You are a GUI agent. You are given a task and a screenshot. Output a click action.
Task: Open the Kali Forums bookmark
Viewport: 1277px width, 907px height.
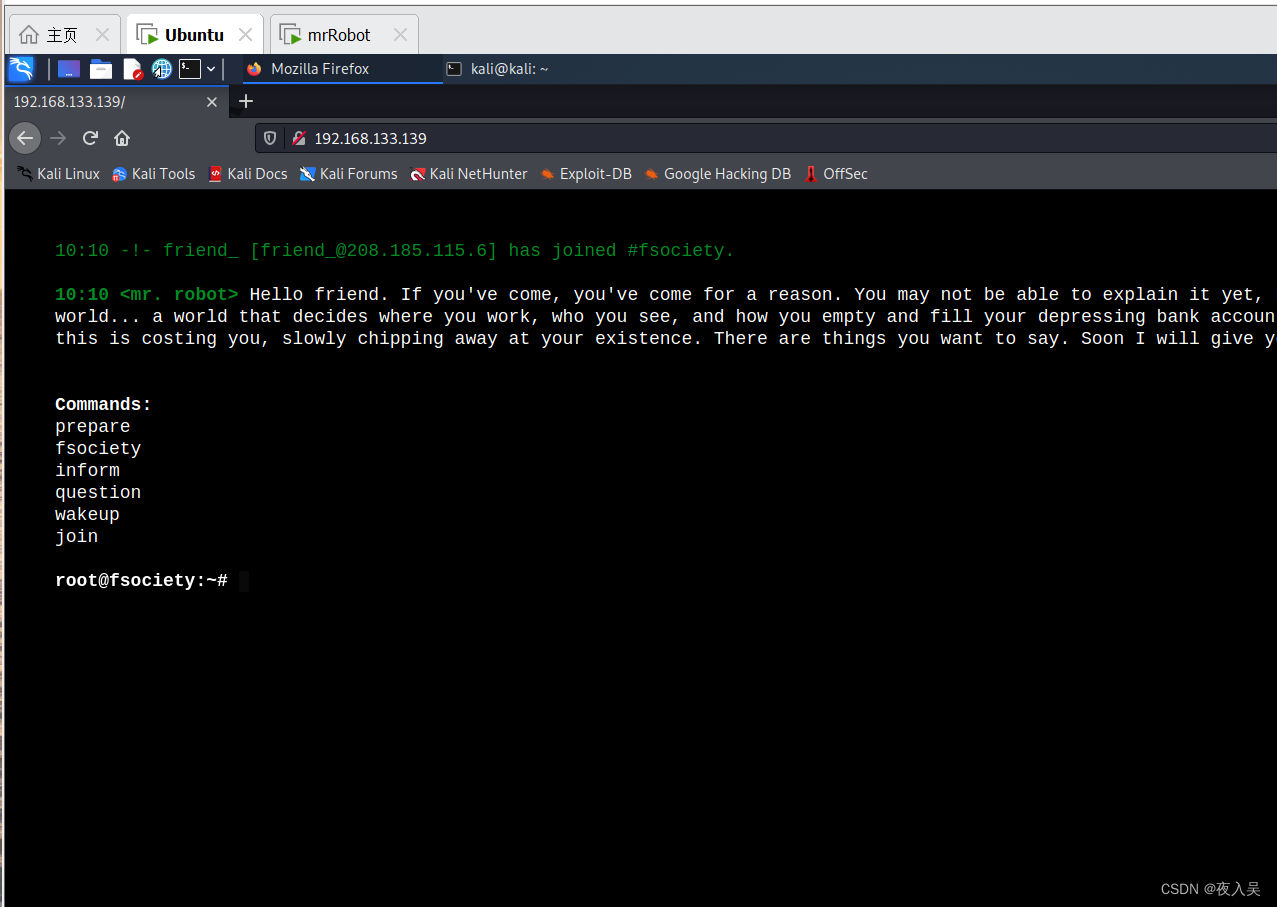(348, 173)
